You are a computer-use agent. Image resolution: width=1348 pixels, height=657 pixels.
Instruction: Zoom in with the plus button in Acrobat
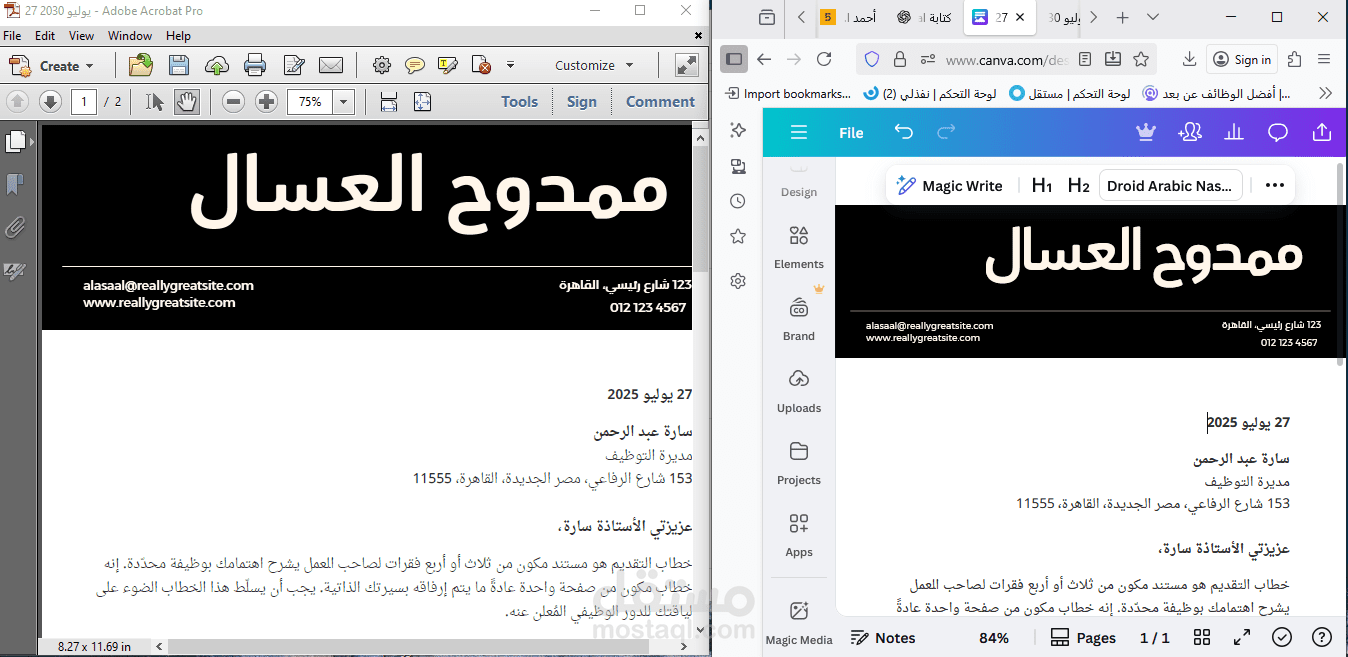pyautogui.click(x=266, y=101)
